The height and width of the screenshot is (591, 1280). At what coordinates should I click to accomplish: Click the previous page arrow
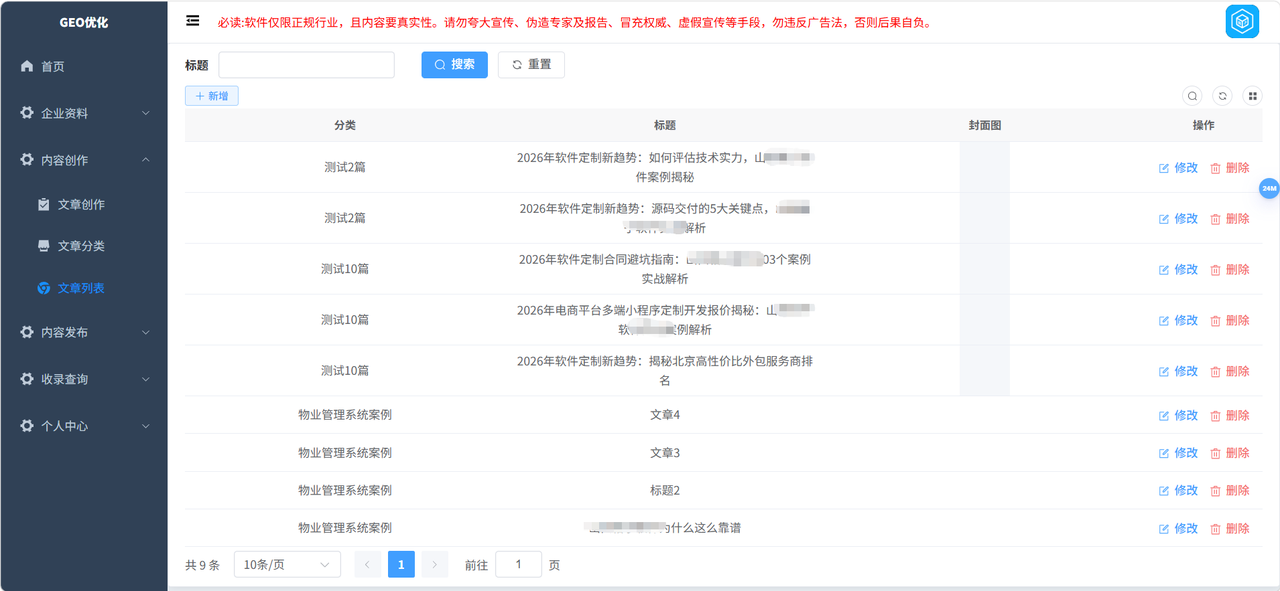[367, 564]
